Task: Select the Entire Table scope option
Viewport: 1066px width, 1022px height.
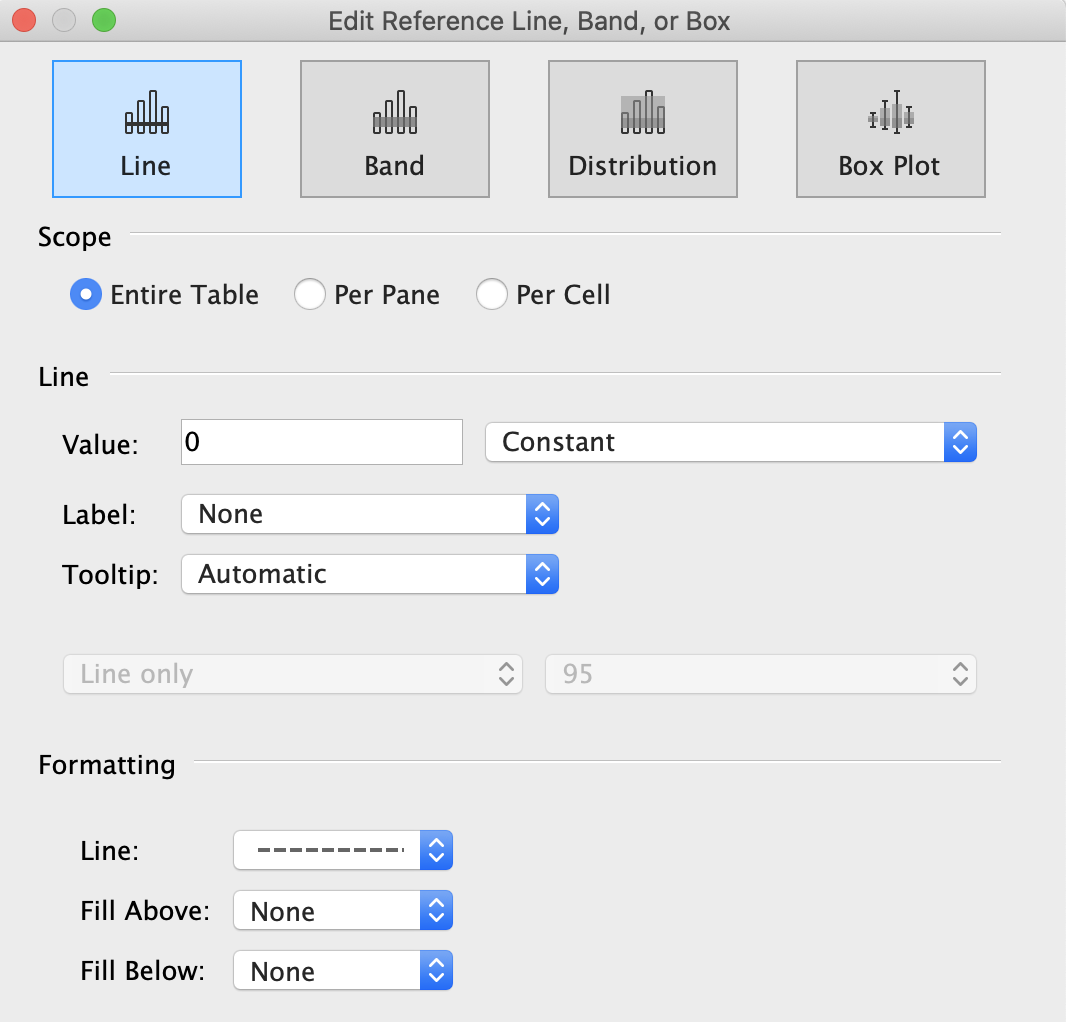Action: [86, 295]
